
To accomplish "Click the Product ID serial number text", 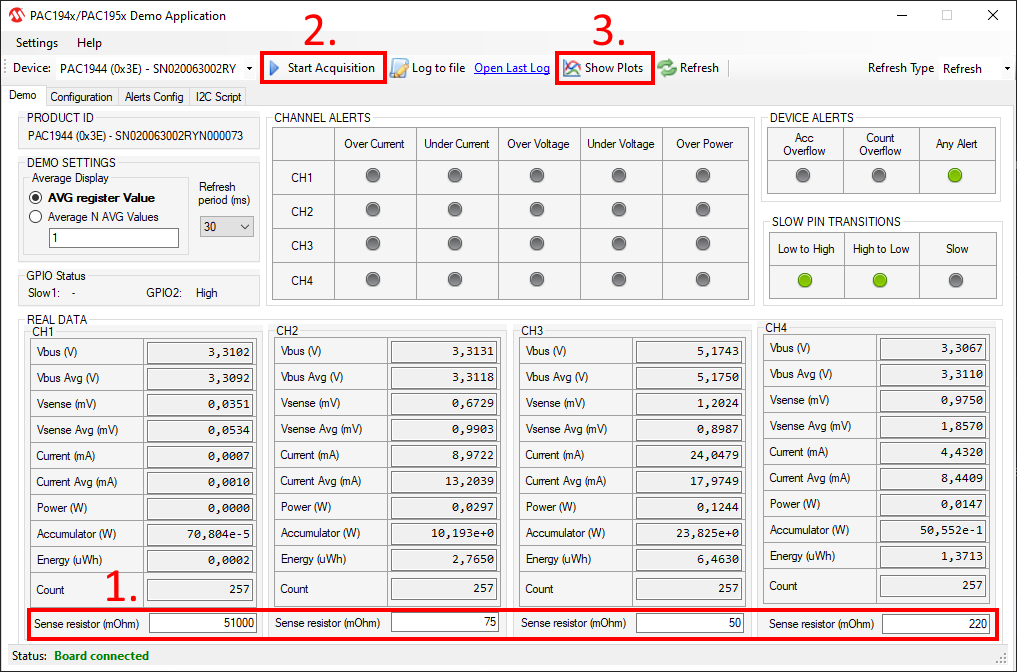I will pyautogui.click(x=136, y=136).
